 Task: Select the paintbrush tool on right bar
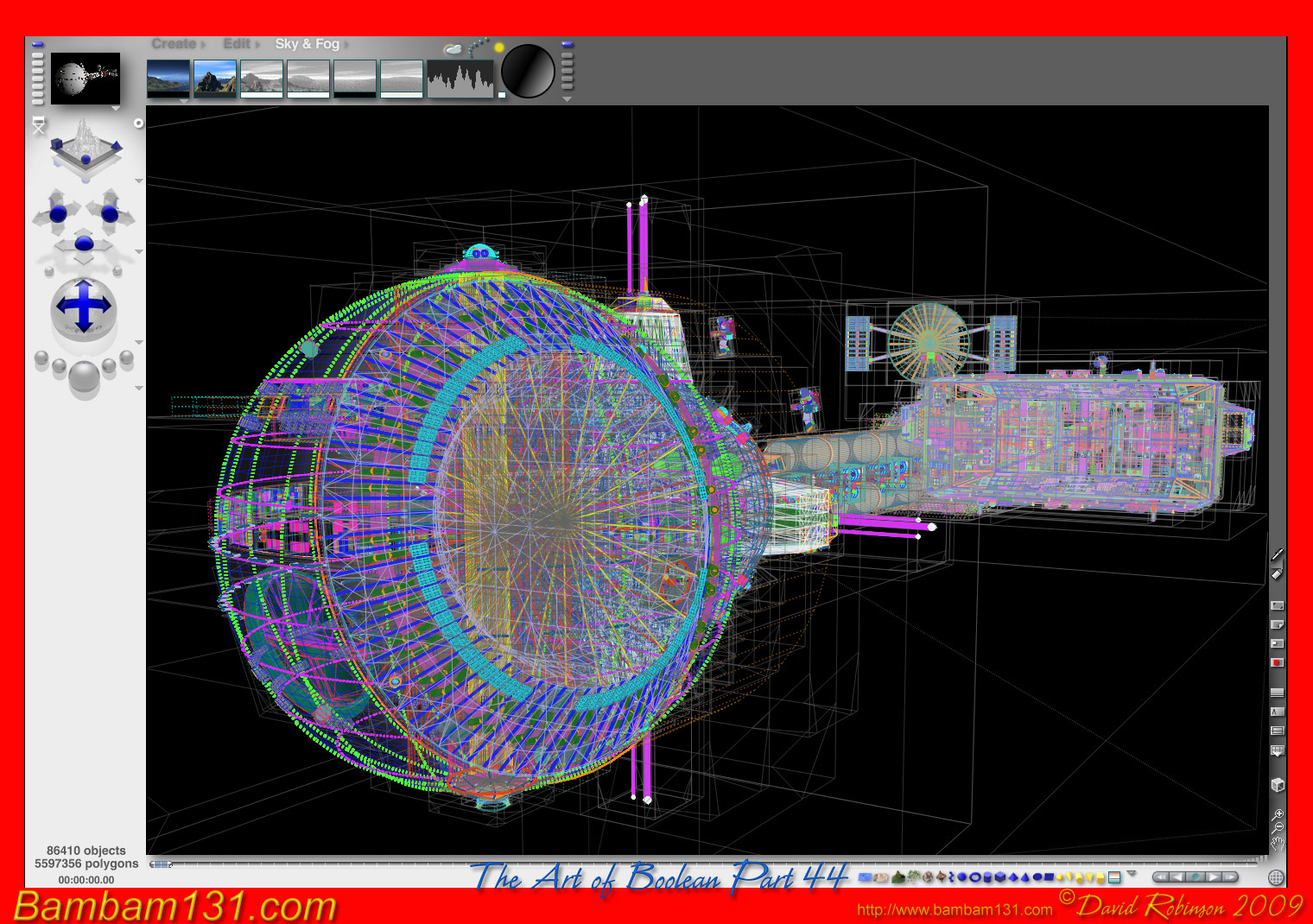1277,554
